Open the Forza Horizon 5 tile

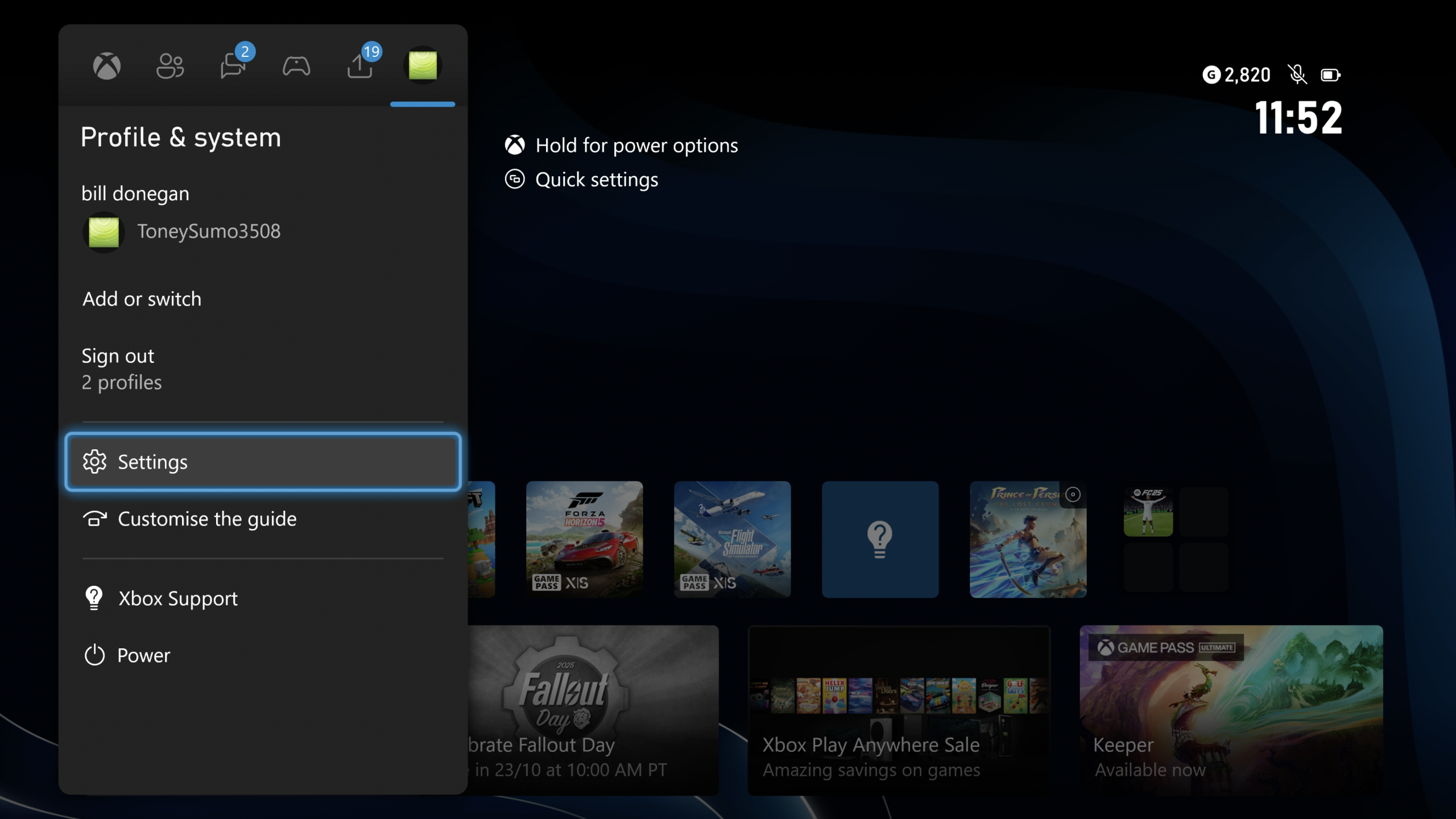coord(584,539)
